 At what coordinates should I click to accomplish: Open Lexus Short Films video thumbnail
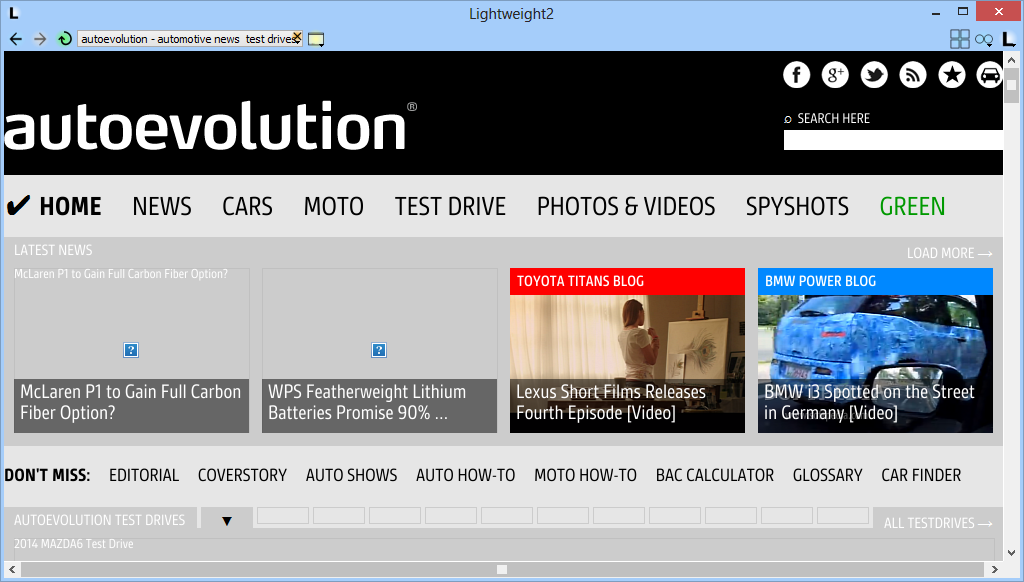tap(627, 363)
